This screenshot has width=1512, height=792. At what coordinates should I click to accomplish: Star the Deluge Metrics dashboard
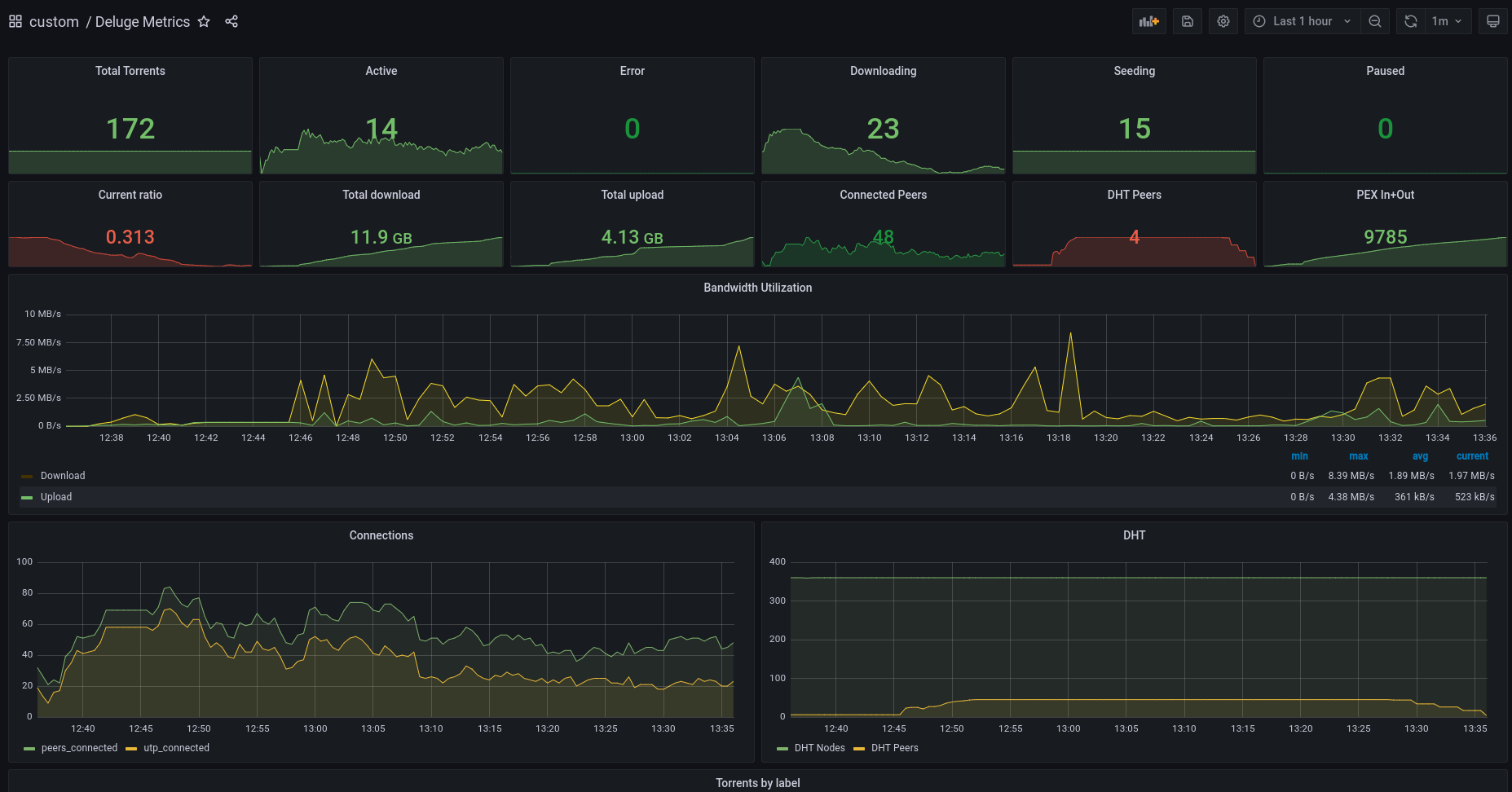click(x=204, y=21)
